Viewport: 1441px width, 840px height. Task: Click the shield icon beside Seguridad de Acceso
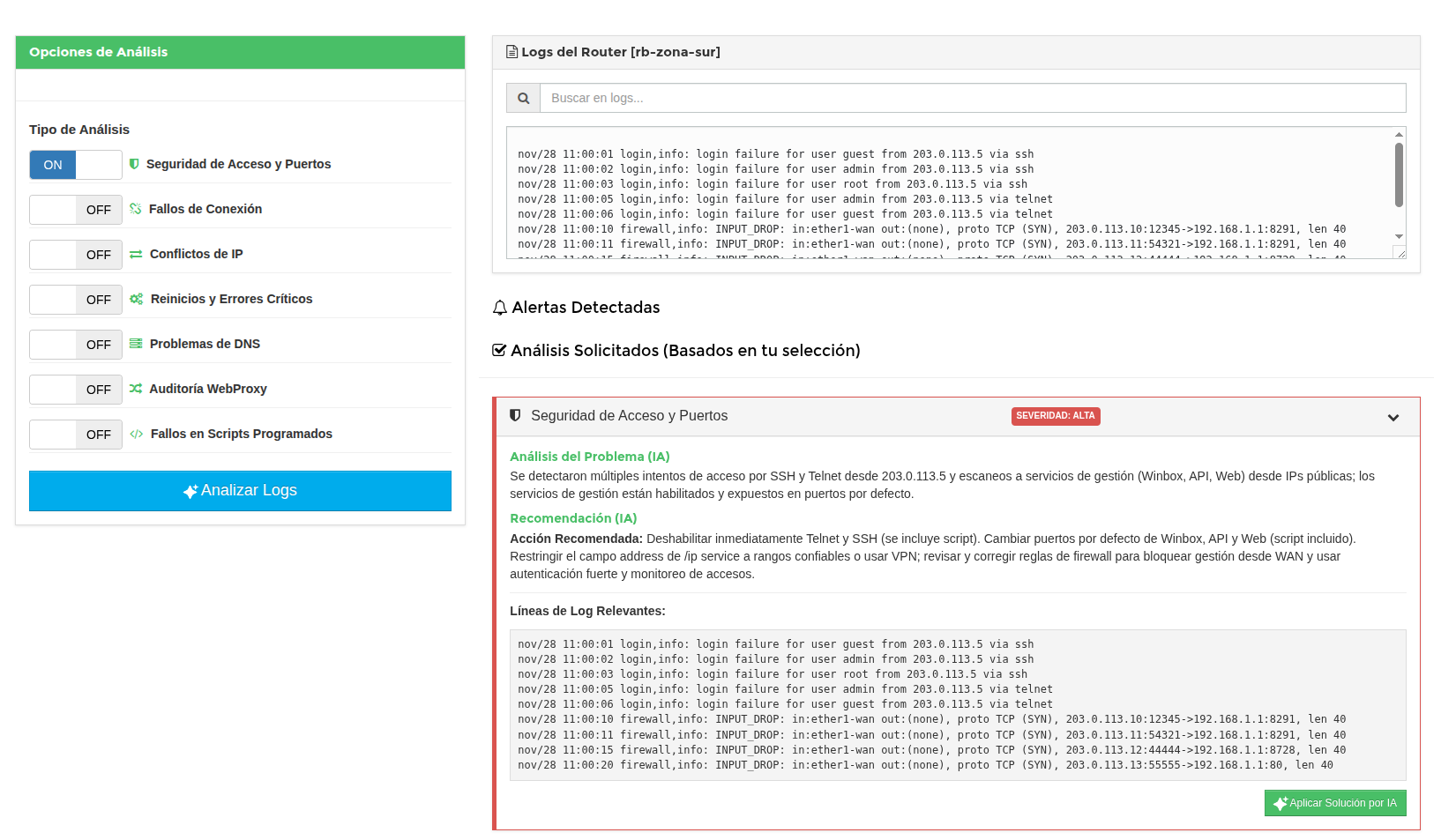[134, 164]
